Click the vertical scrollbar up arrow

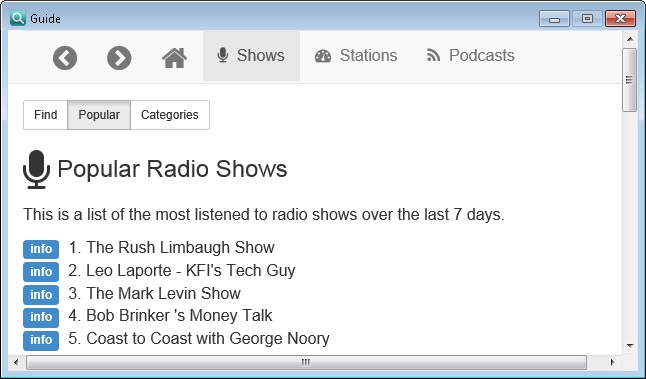click(x=630, y=39)
